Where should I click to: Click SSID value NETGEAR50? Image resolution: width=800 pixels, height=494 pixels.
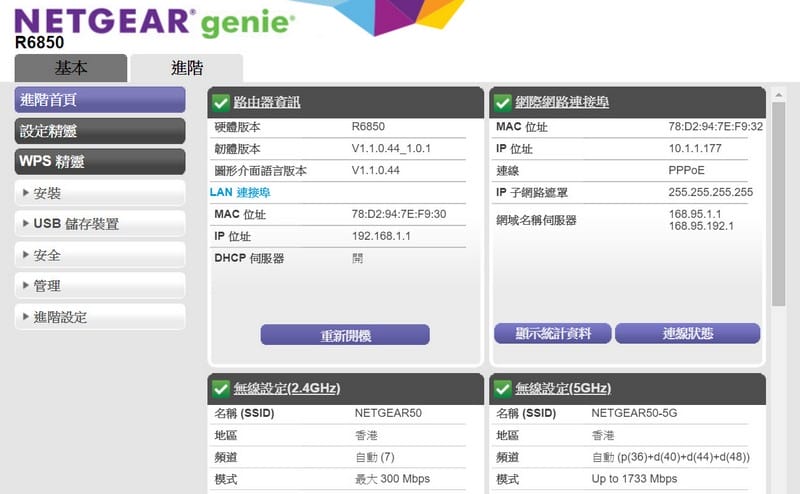(388, 413)
